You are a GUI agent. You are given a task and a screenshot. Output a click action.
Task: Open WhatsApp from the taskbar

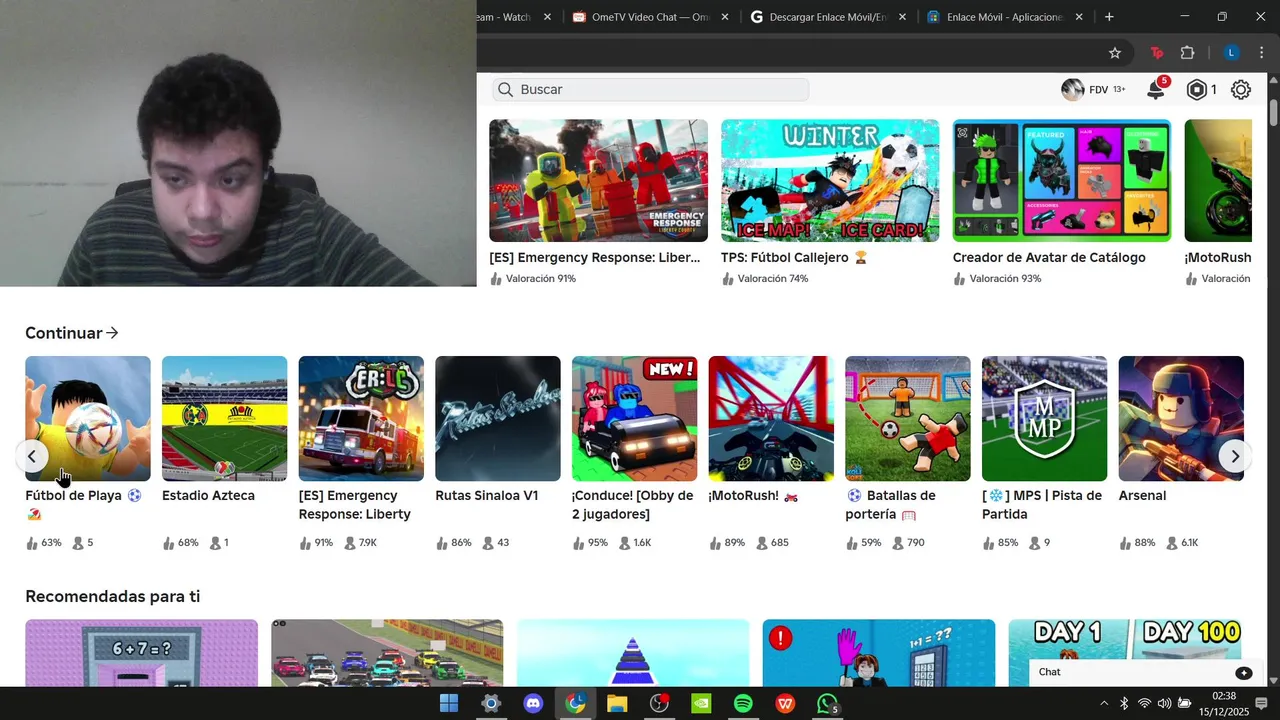(827, 704)
